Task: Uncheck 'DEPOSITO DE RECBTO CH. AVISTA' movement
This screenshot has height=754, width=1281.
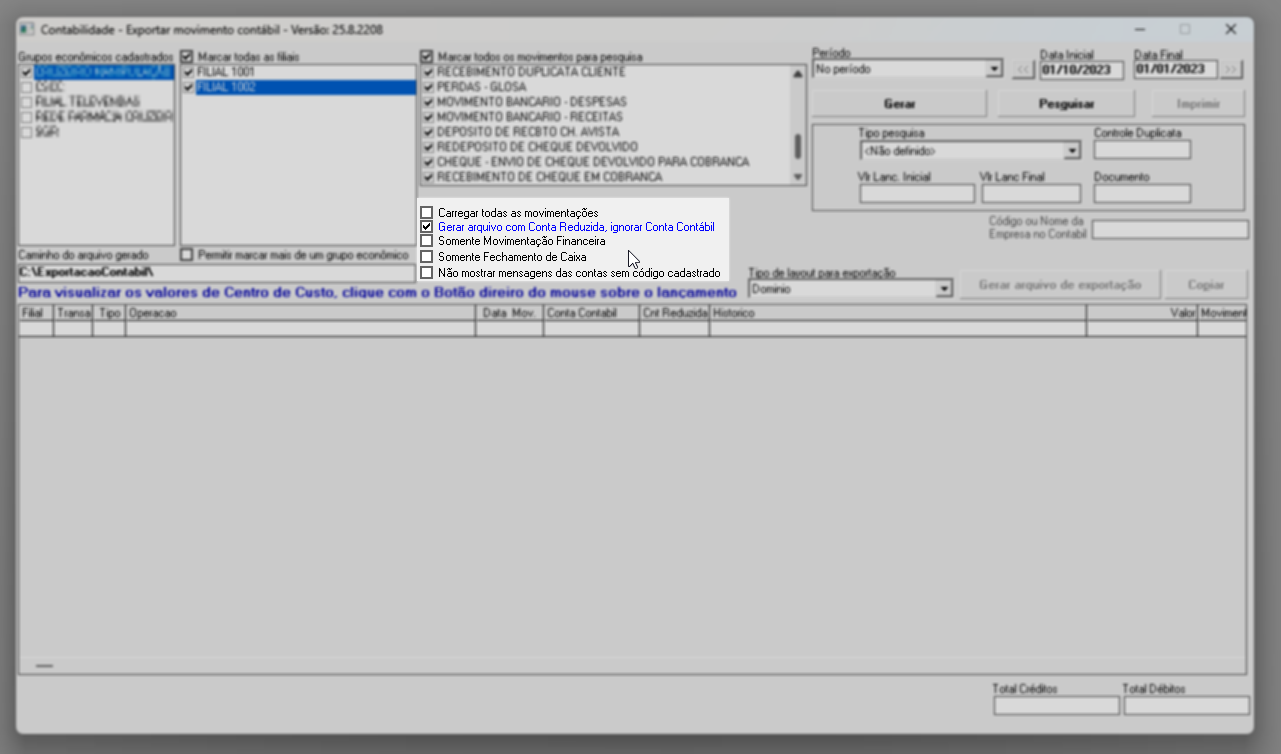Action: (x=429, y=132)
